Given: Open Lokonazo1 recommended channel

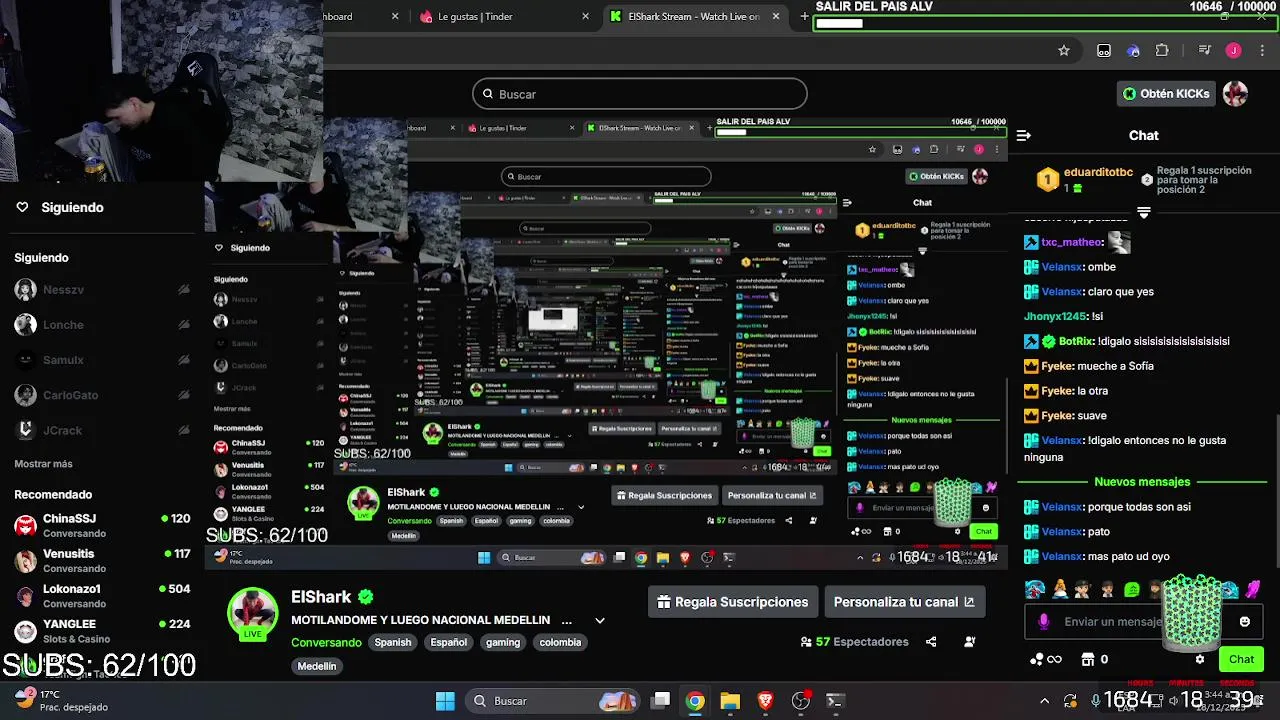Looking at the screenshot, I should [x=102, y=596].
